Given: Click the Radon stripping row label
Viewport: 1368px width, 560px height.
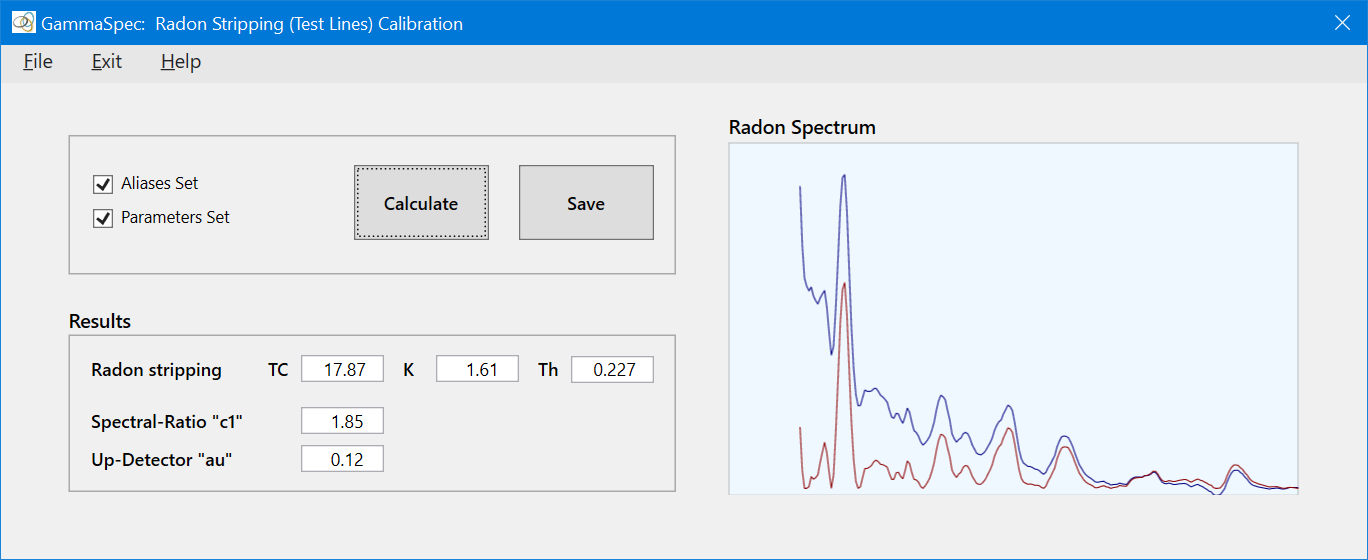Looking at the screenshot, I should pyautogui.click(x=156, y=370).
